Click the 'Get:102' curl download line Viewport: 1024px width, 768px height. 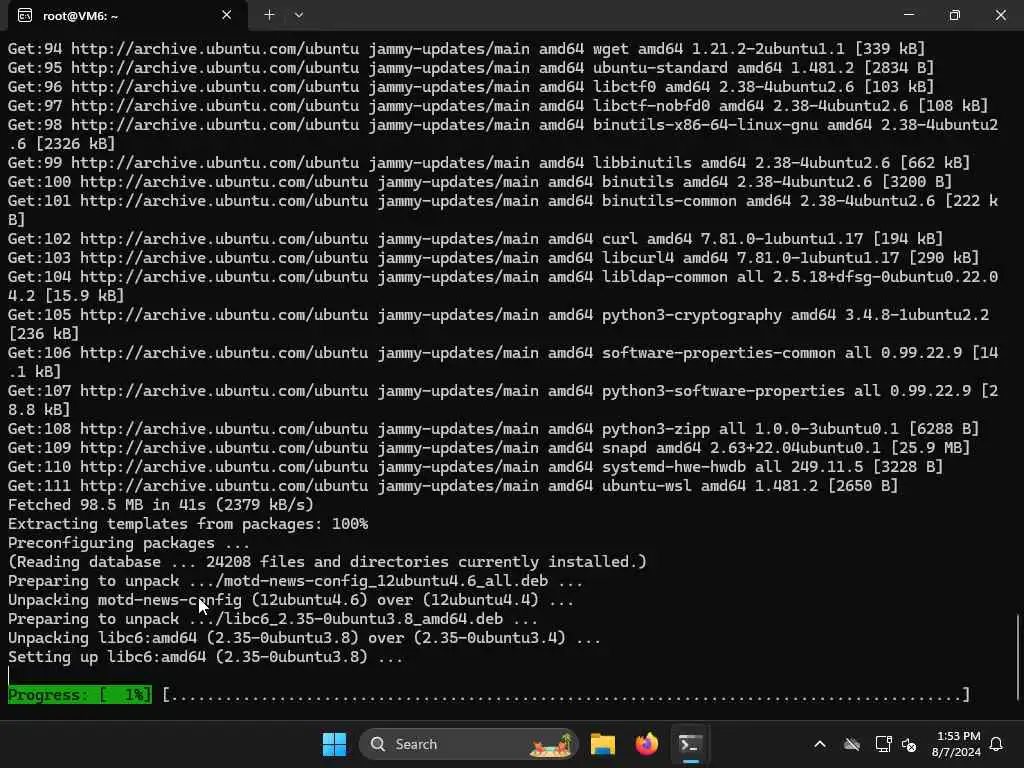[475, 239]
